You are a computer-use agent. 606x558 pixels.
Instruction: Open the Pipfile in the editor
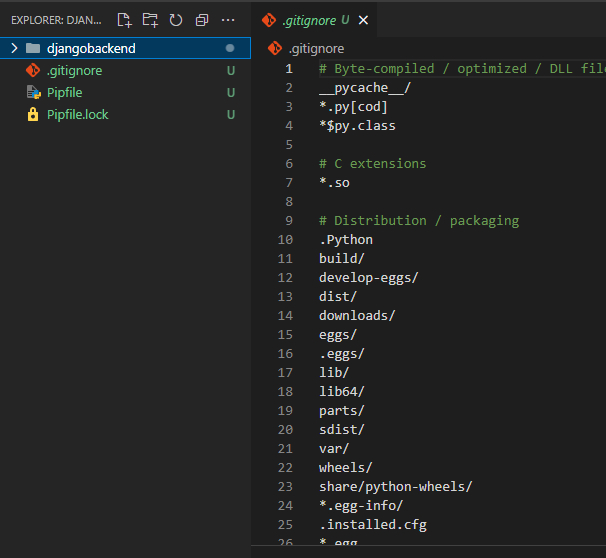click(64, 93)
